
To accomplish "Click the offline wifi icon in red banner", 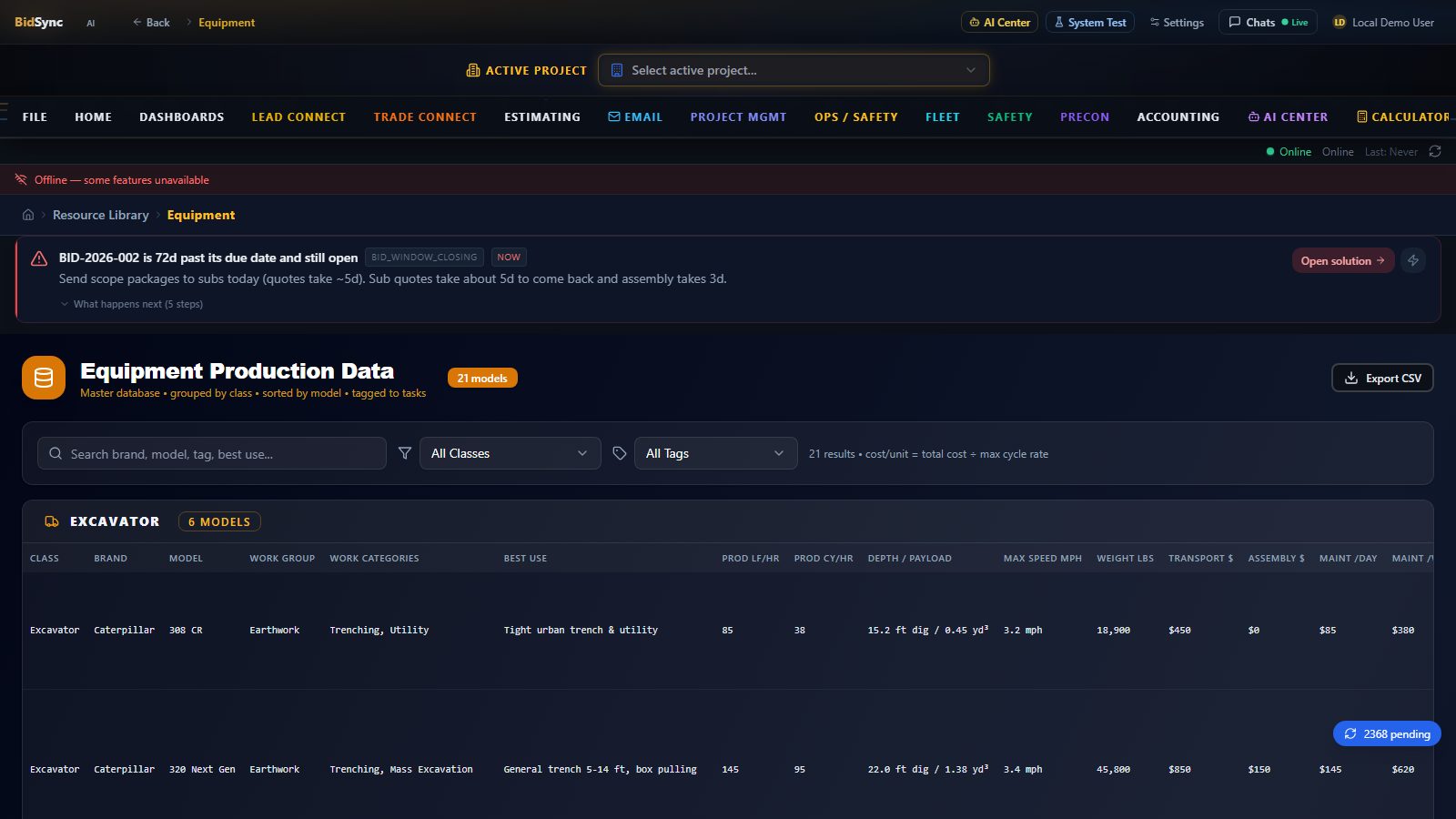I will coord(21,179).
